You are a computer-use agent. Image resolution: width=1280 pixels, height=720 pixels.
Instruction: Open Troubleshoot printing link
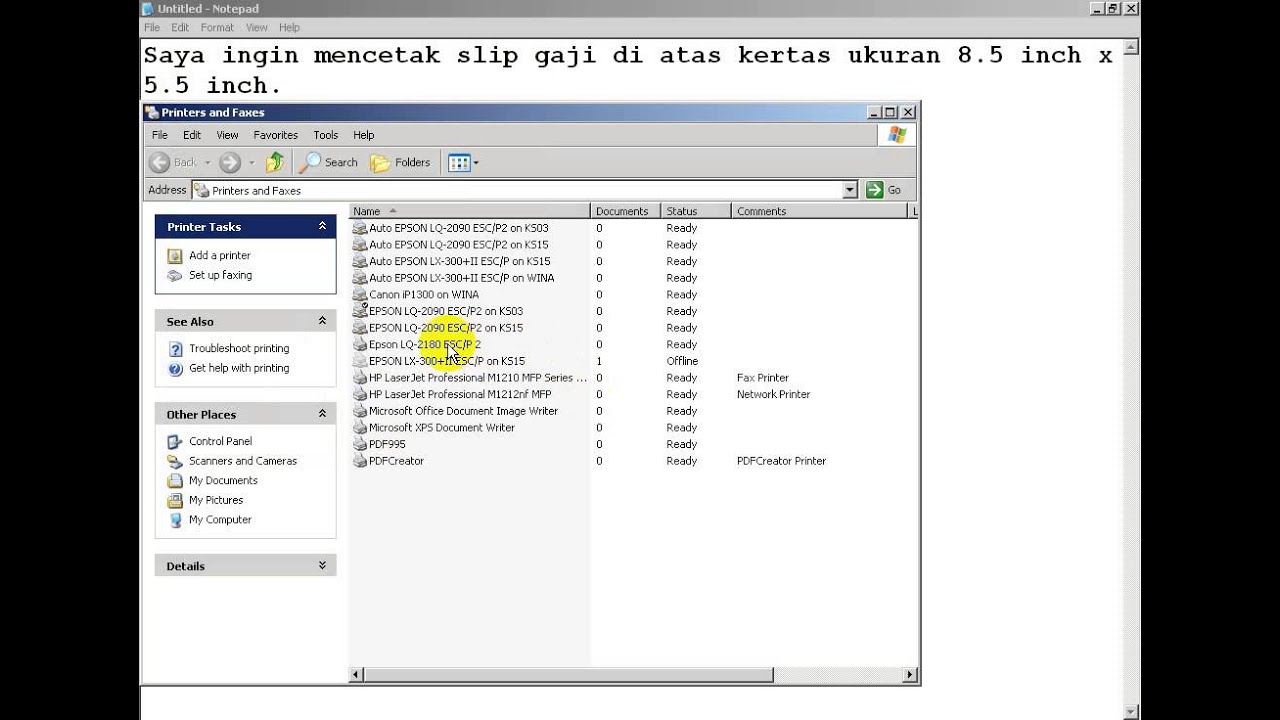(x=239, y=348)
